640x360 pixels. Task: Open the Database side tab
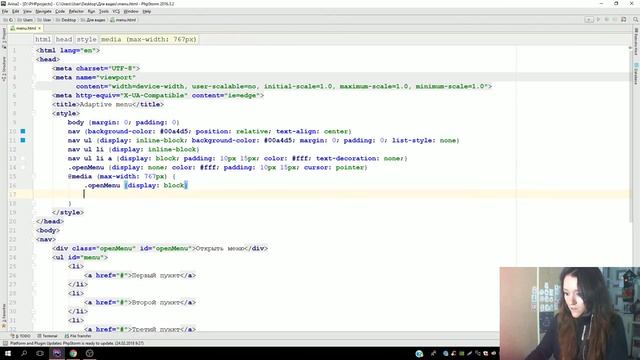[x=636, y=73]
